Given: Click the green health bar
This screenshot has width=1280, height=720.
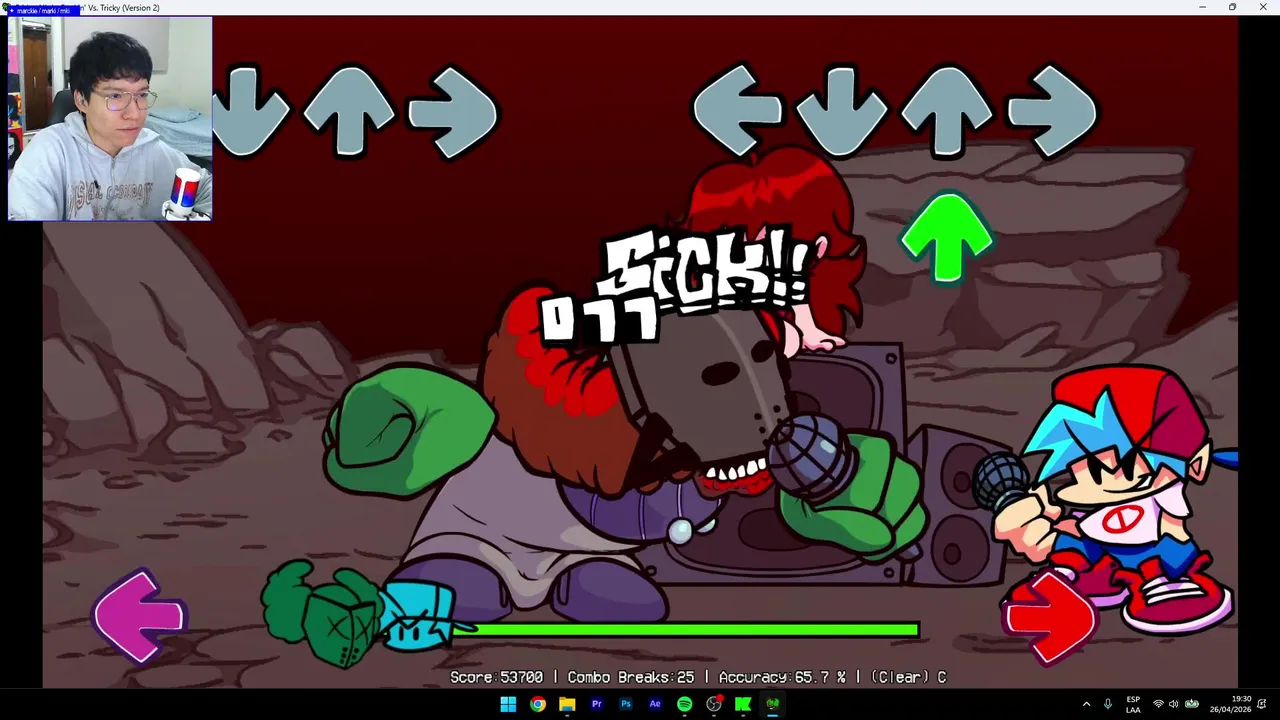Looking at the screenshot, I should (x=685, y=629).
